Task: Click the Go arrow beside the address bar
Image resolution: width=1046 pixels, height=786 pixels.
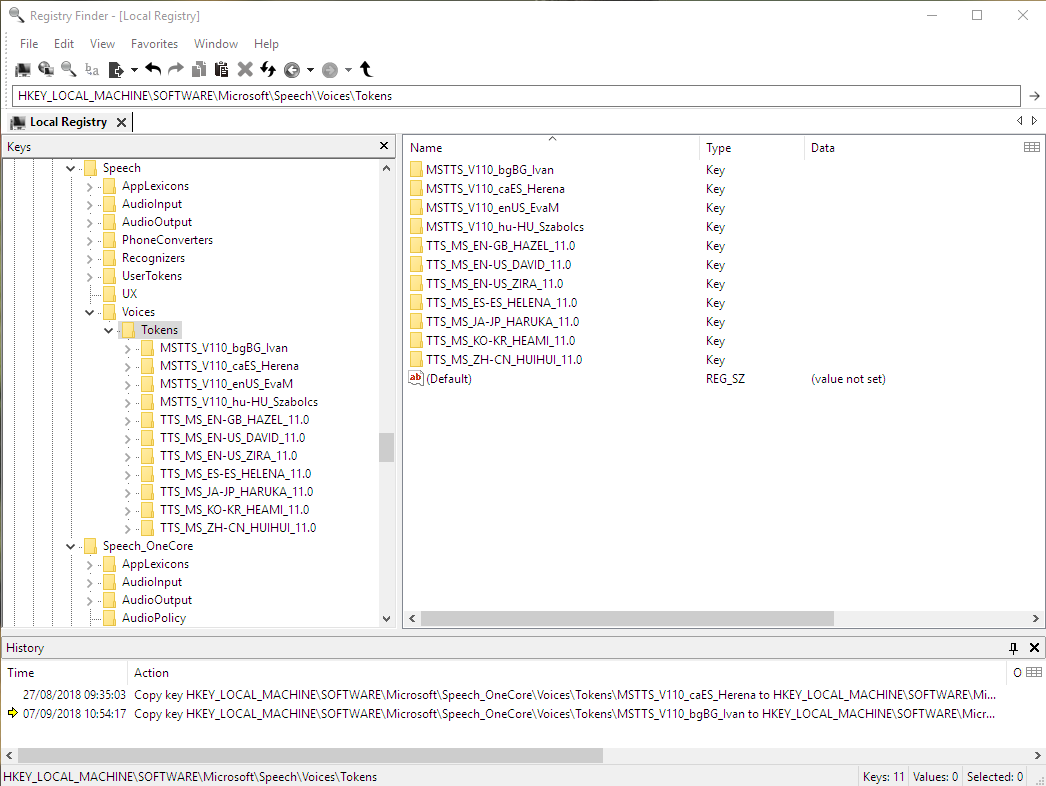Action: coord(1034,96)
